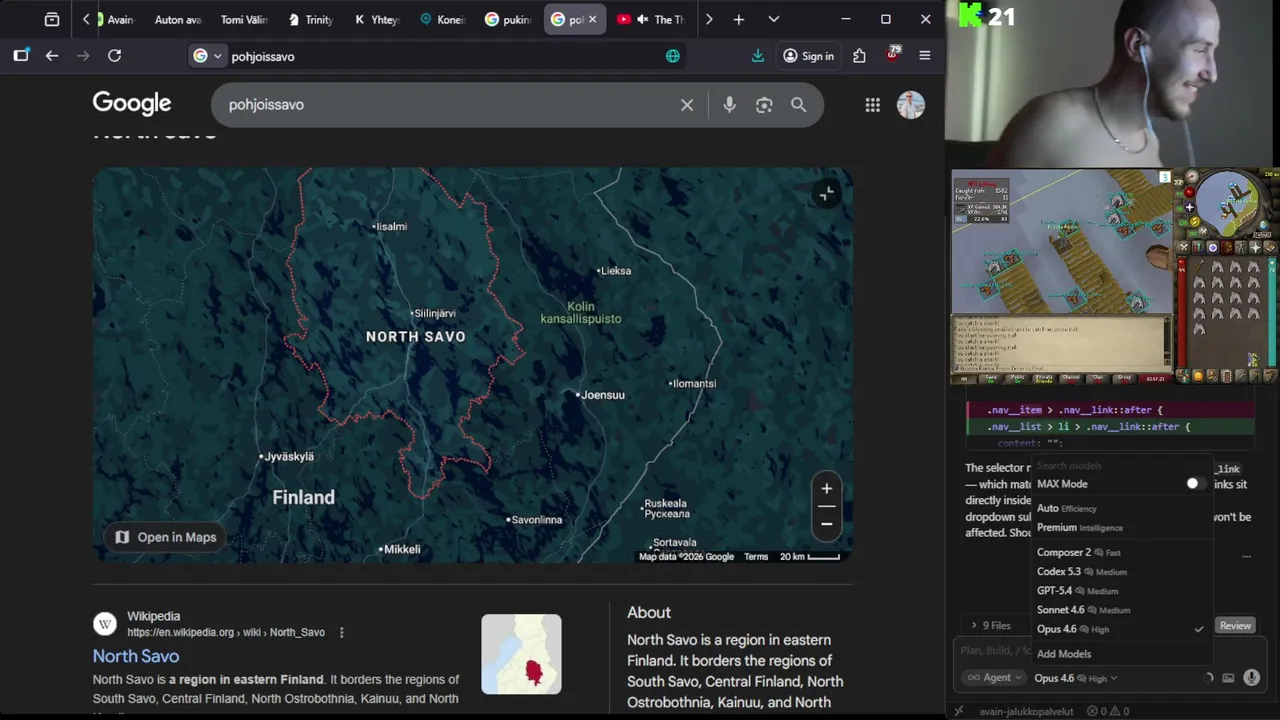Screen dimensions: 1280x720
Task: Click the browser address bar
Action: pos(440,56)
